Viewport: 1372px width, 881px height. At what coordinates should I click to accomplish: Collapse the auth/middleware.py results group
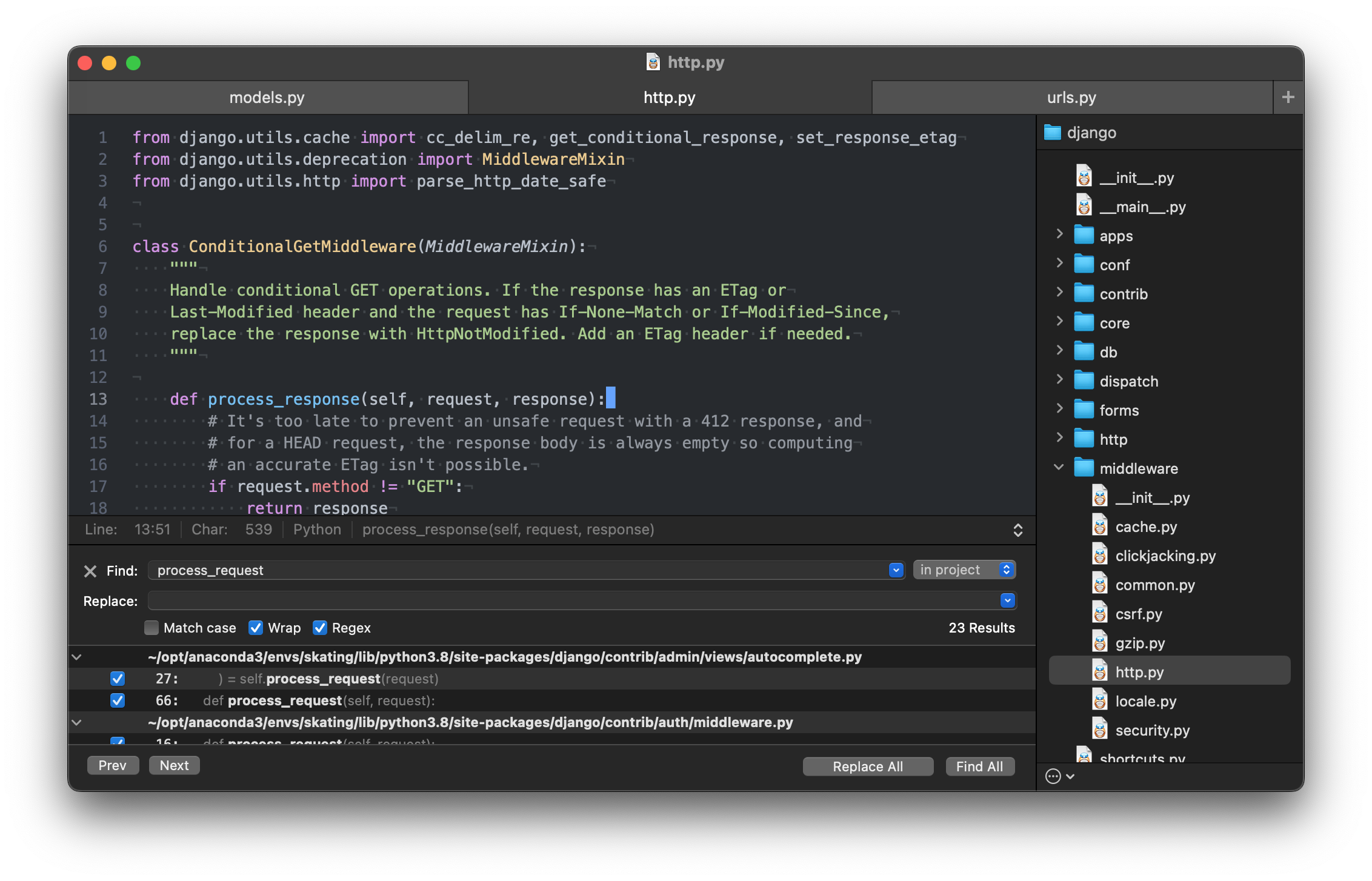pos(76,722)
